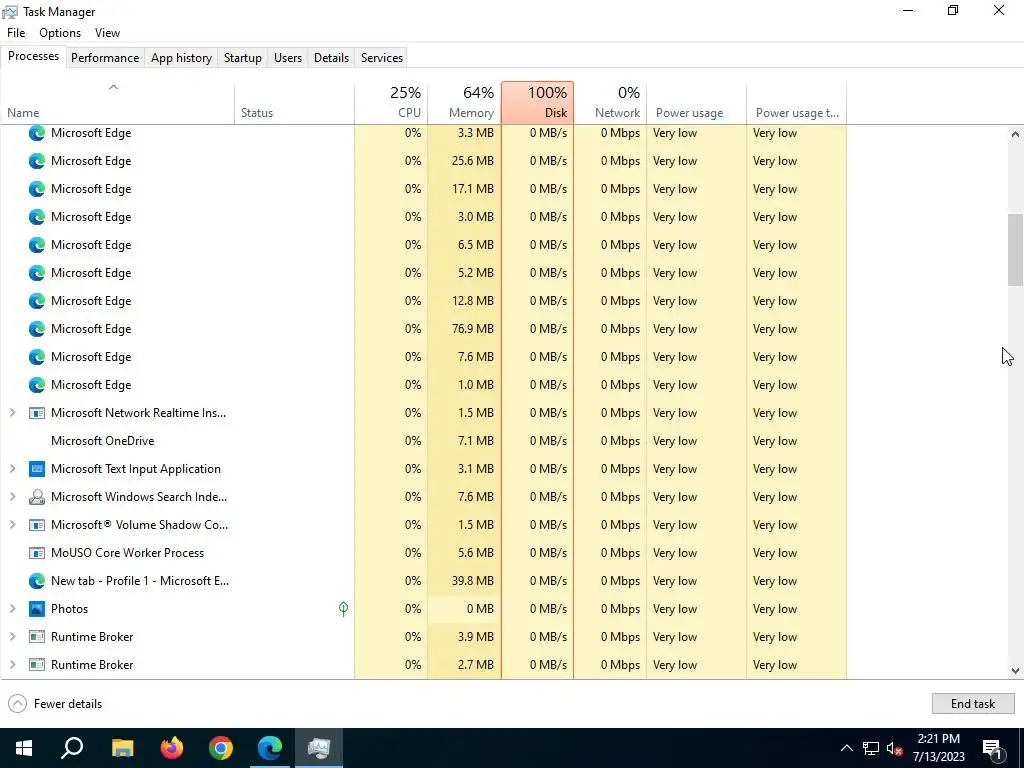This screenshot has width=1024, height=768.
Task: Click the Microsoft Windows Search Indexer icon
Action: tap(37, 497)
